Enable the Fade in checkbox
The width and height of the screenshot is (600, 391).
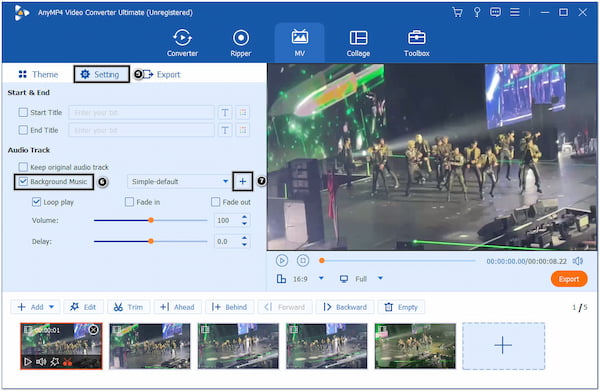pos(129,202)
